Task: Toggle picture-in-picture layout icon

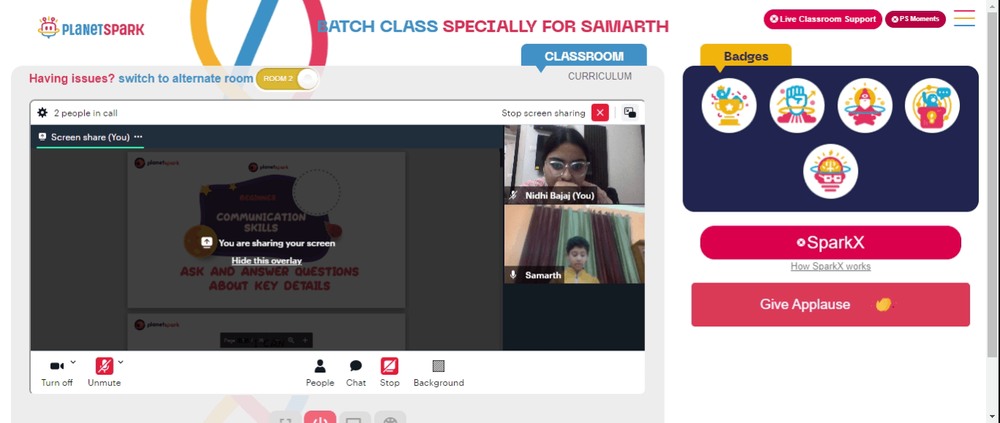Action: tap(630, 112)
